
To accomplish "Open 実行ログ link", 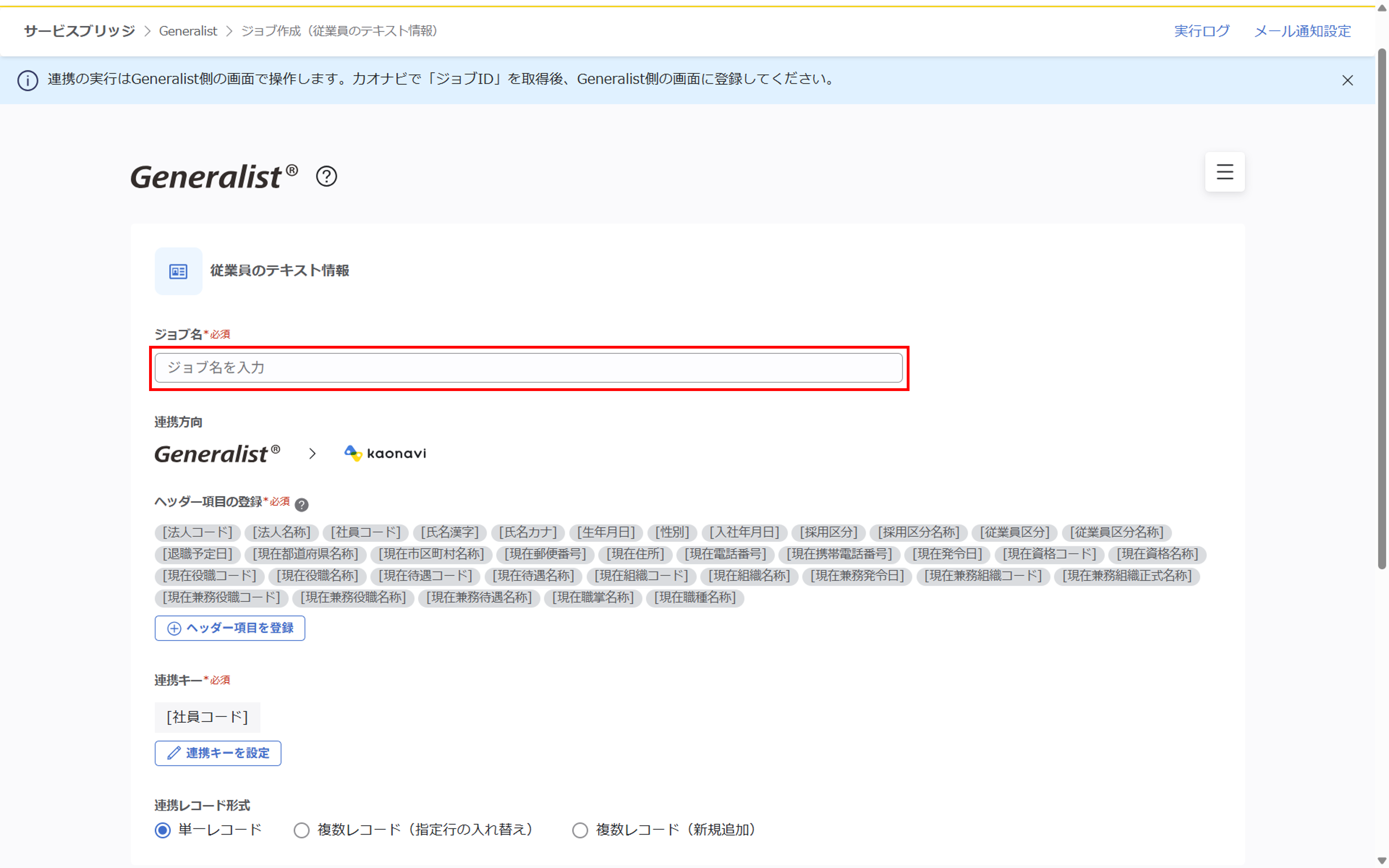I will tap(1201, 31).
